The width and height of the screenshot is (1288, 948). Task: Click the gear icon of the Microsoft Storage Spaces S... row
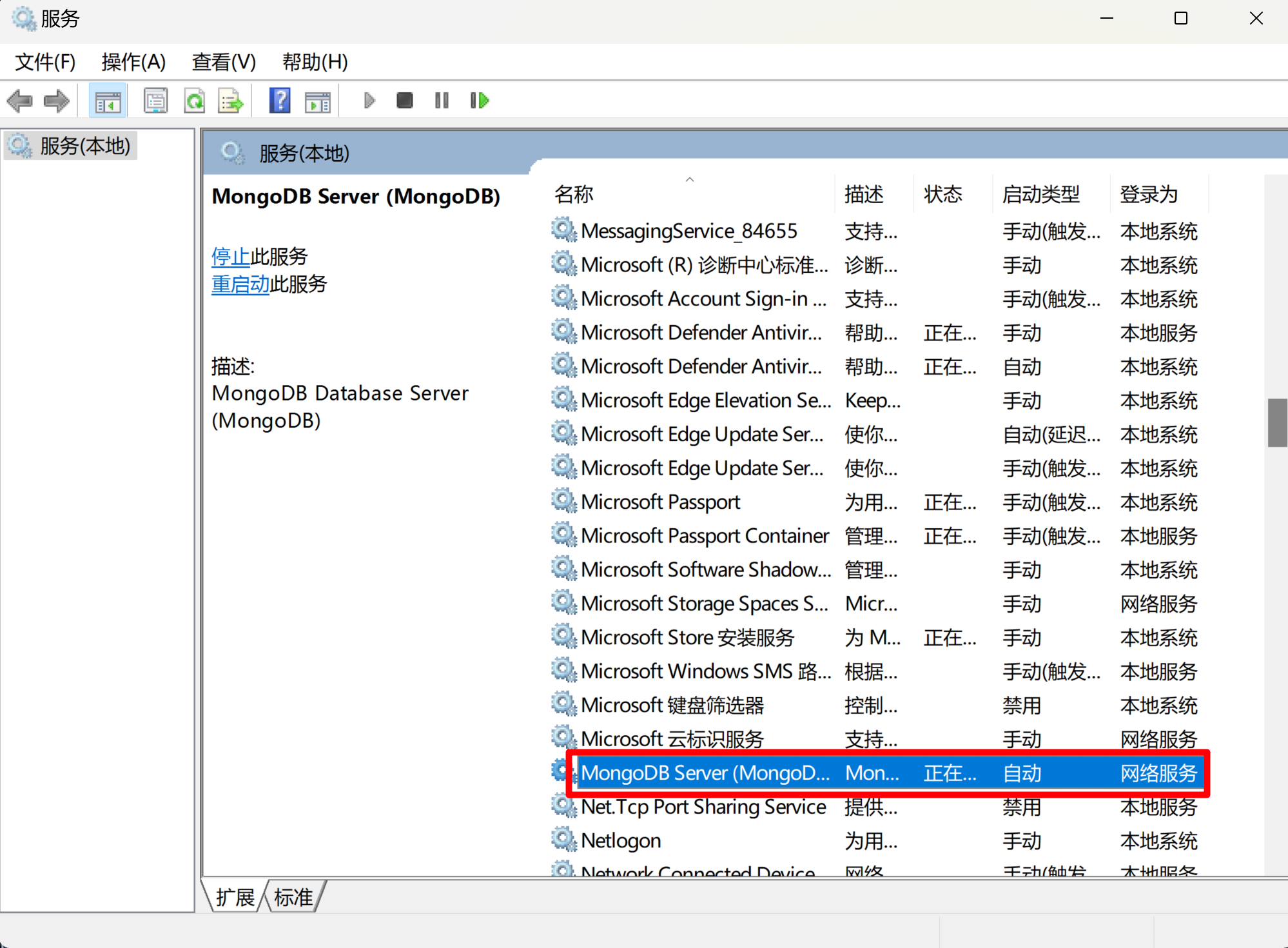point(564,602)
